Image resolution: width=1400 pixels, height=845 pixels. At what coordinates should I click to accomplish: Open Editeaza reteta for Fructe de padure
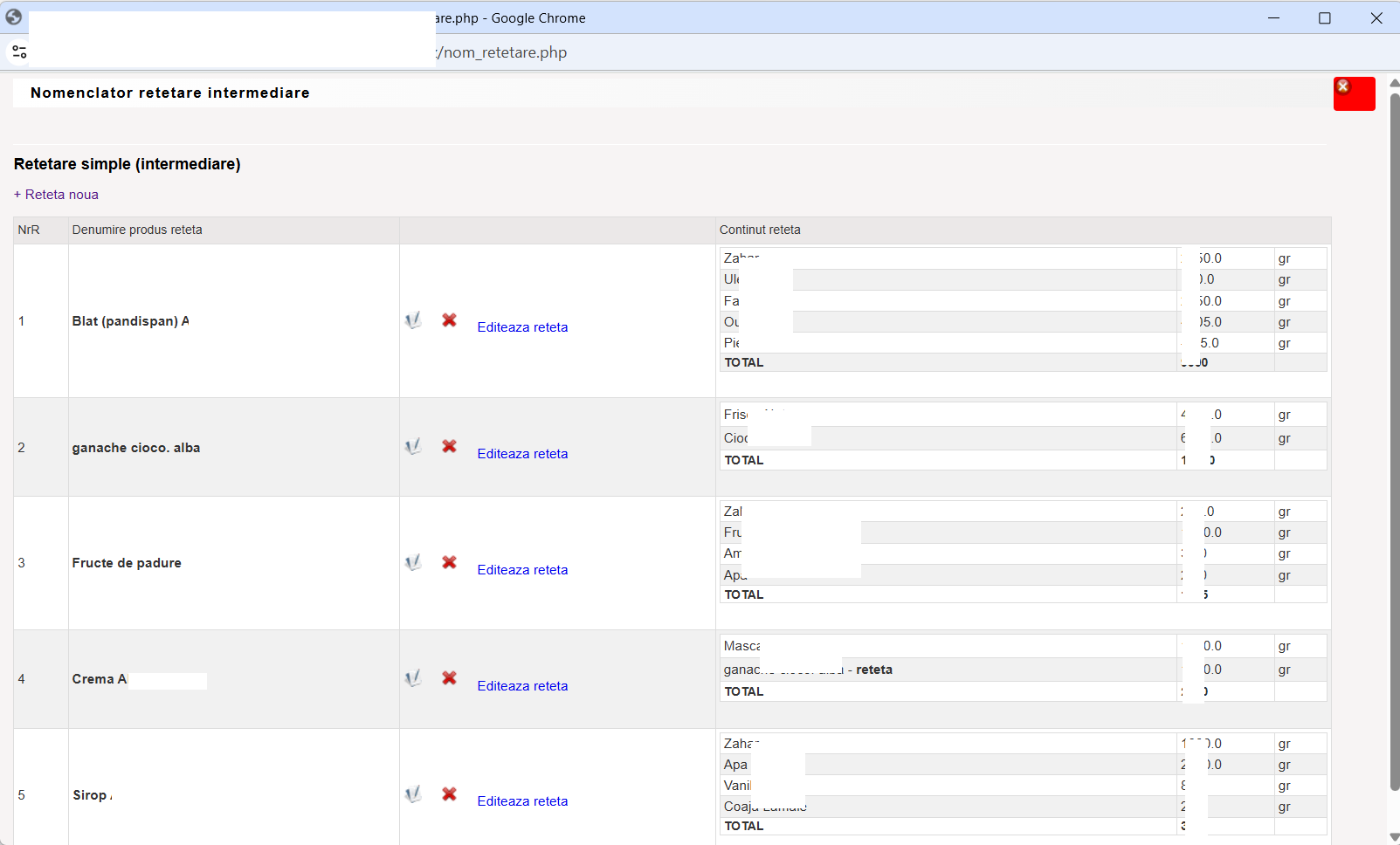522,570
